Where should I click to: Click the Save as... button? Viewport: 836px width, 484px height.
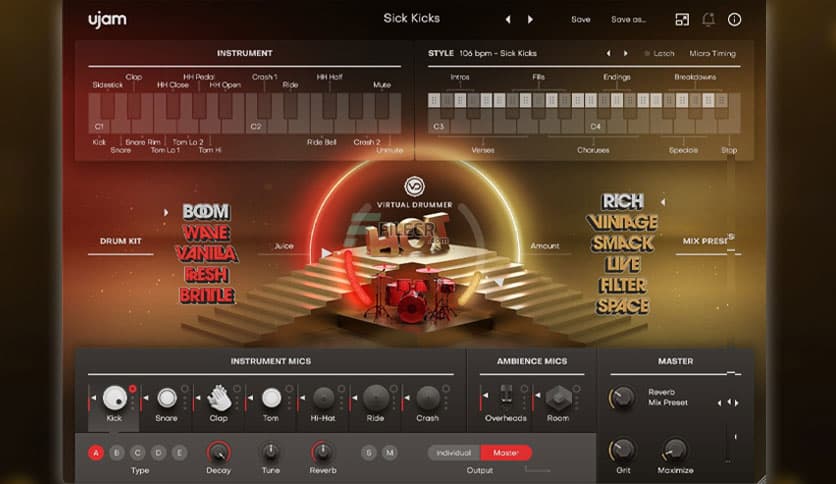628,20
